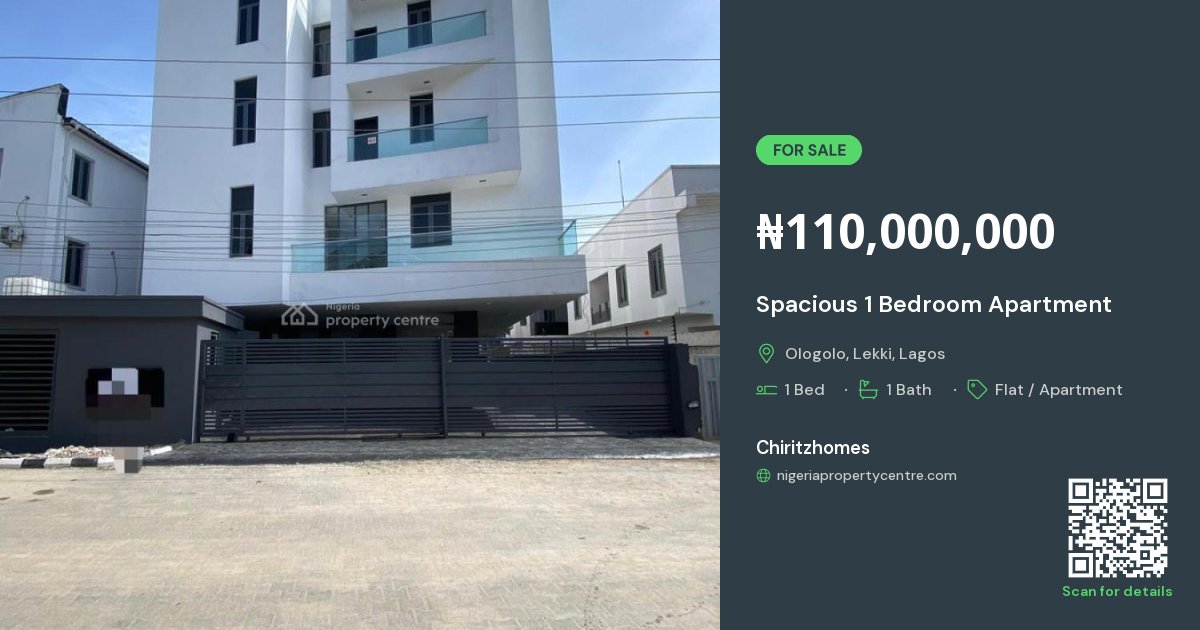
Task: Click the blurred sign on the wall
Action: tap(124, 393)
